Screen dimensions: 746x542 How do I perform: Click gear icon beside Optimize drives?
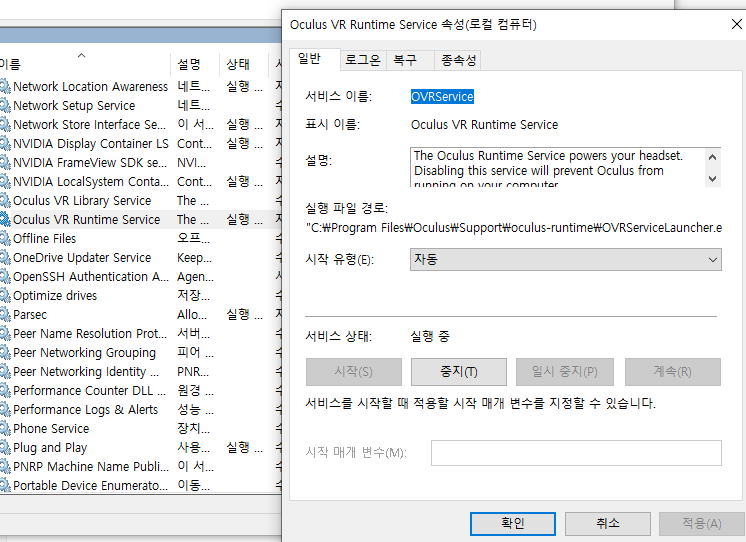click(5, 296)
